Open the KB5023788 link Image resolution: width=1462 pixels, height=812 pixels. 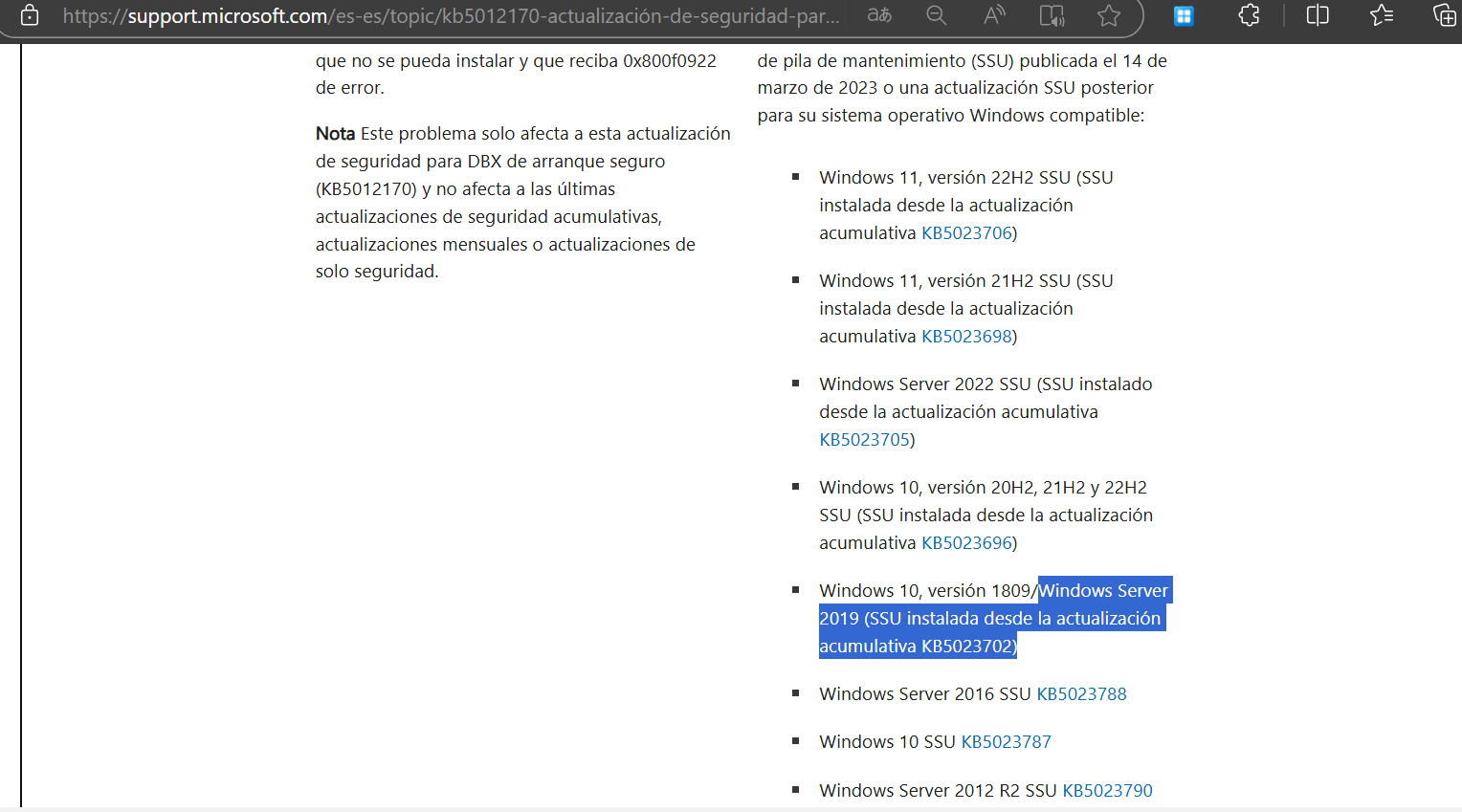point(1081,693)
